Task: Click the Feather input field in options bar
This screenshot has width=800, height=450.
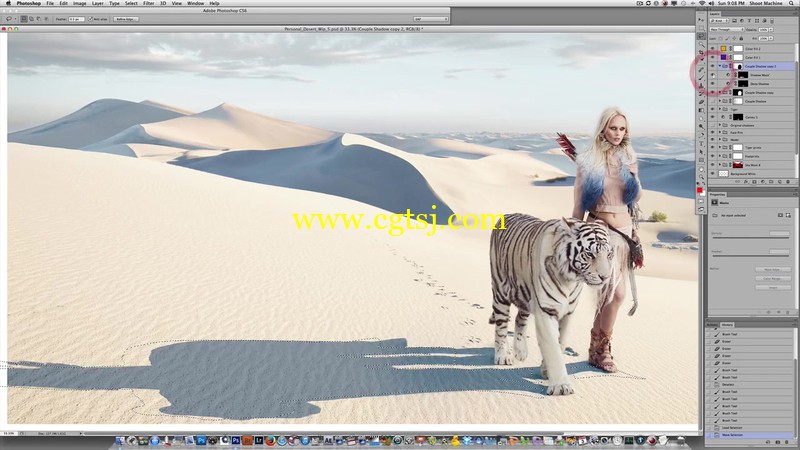Action: pos(77,19)
